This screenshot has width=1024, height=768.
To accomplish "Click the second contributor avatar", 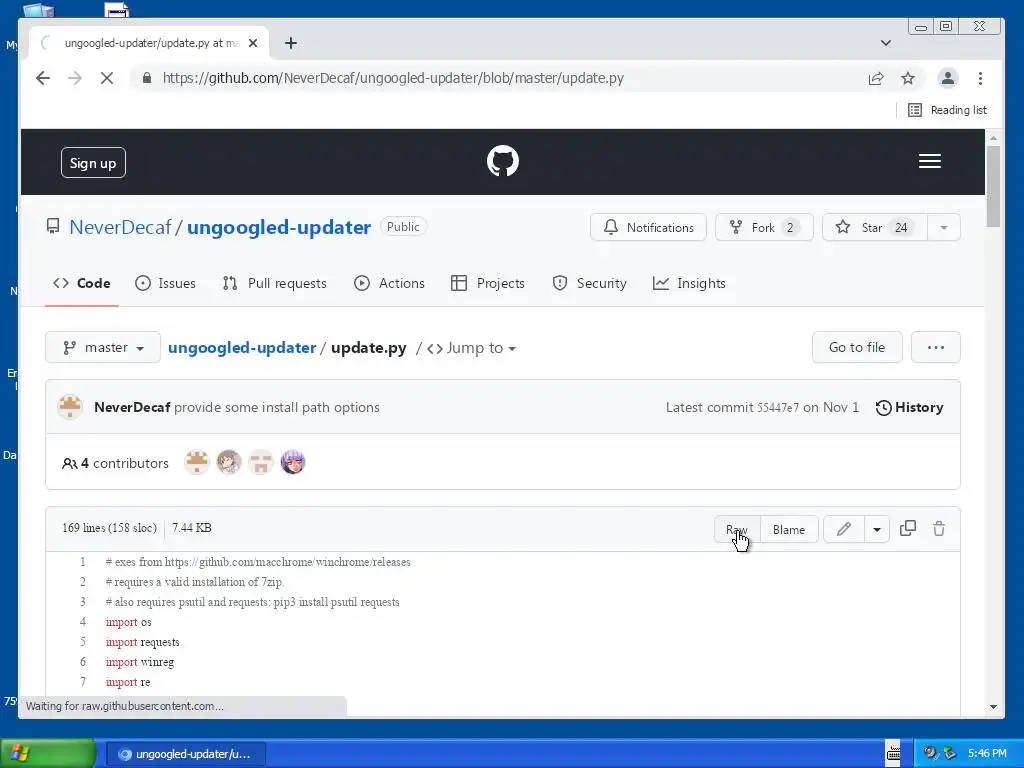I will tap(229, 462).
